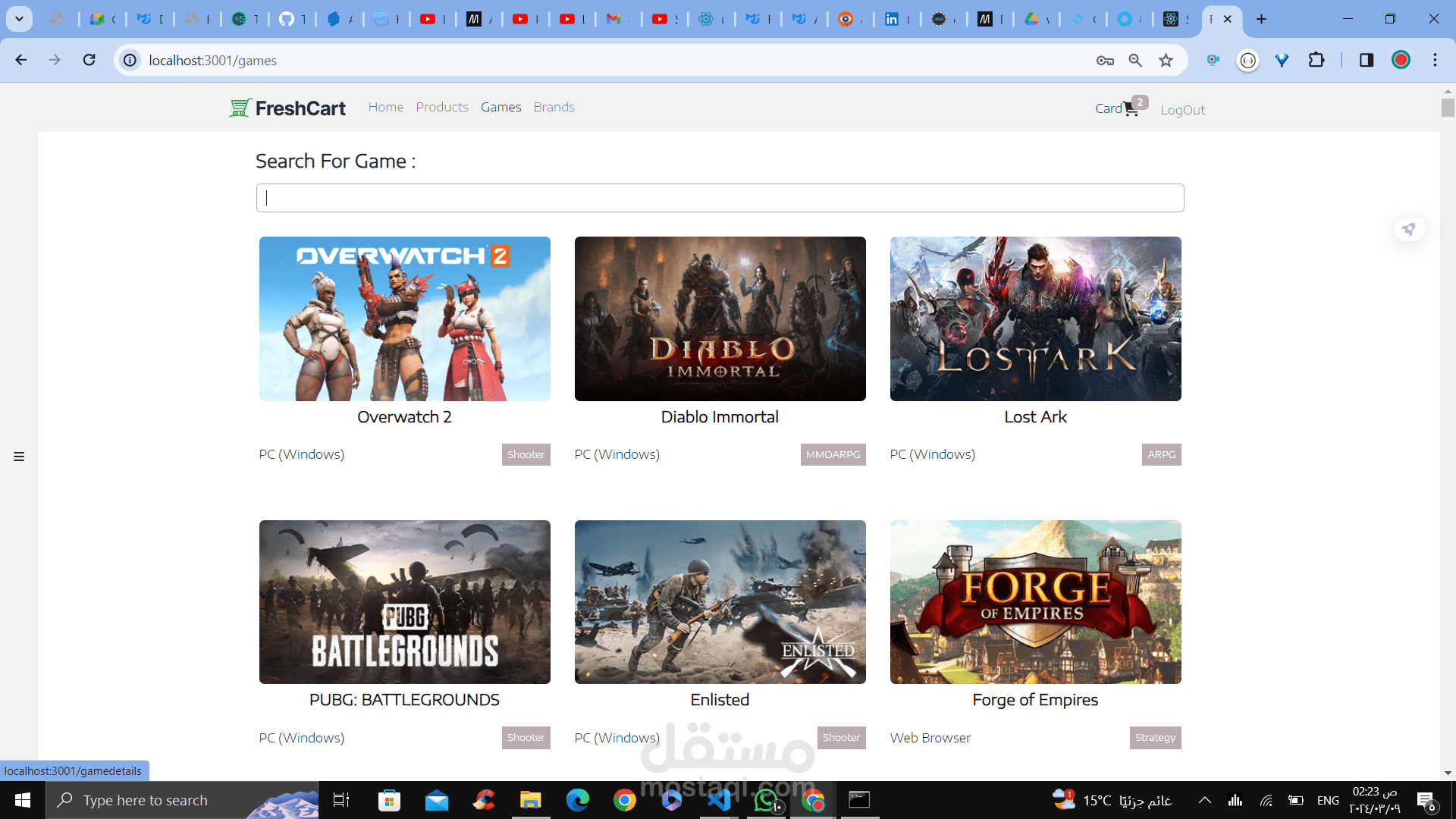The image size is (1456, 819).
Task: Click the vertical scrollbar thumb
Action: [x=1447, y=107]
